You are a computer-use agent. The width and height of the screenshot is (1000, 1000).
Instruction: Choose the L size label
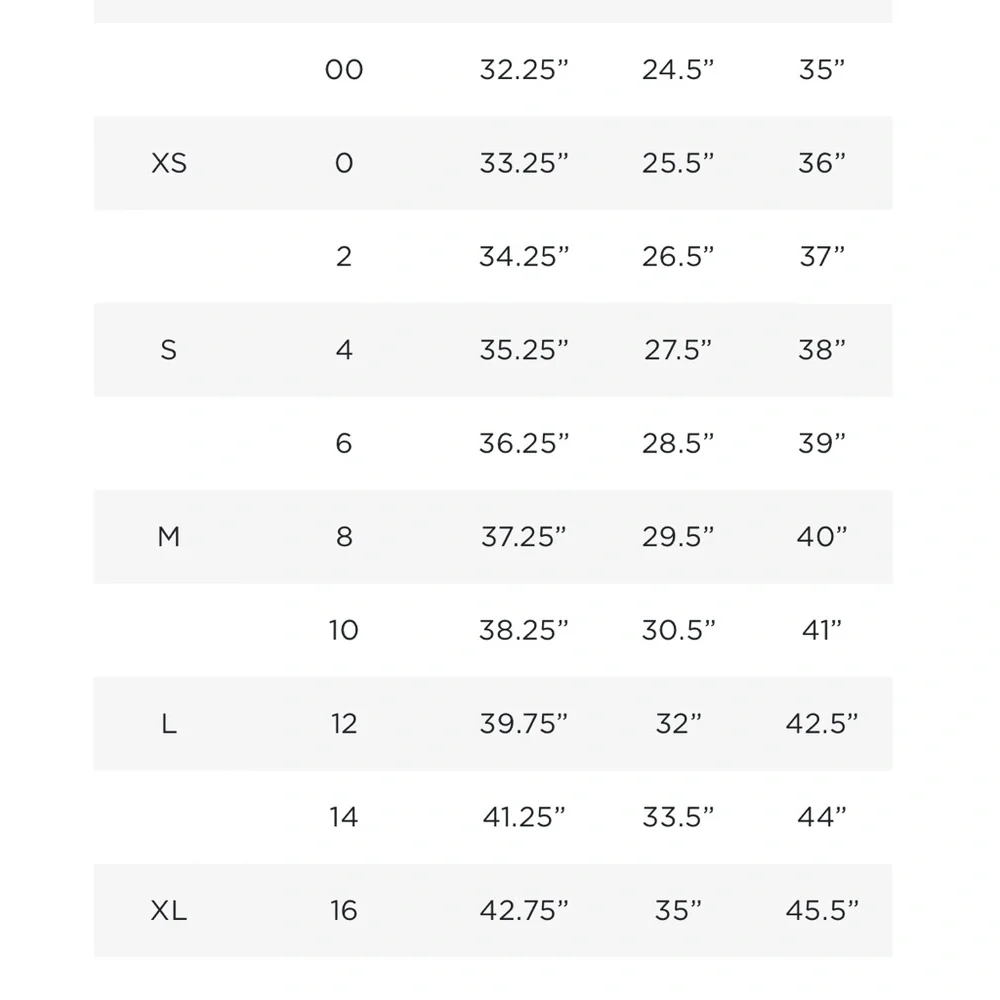coord(169,724)
